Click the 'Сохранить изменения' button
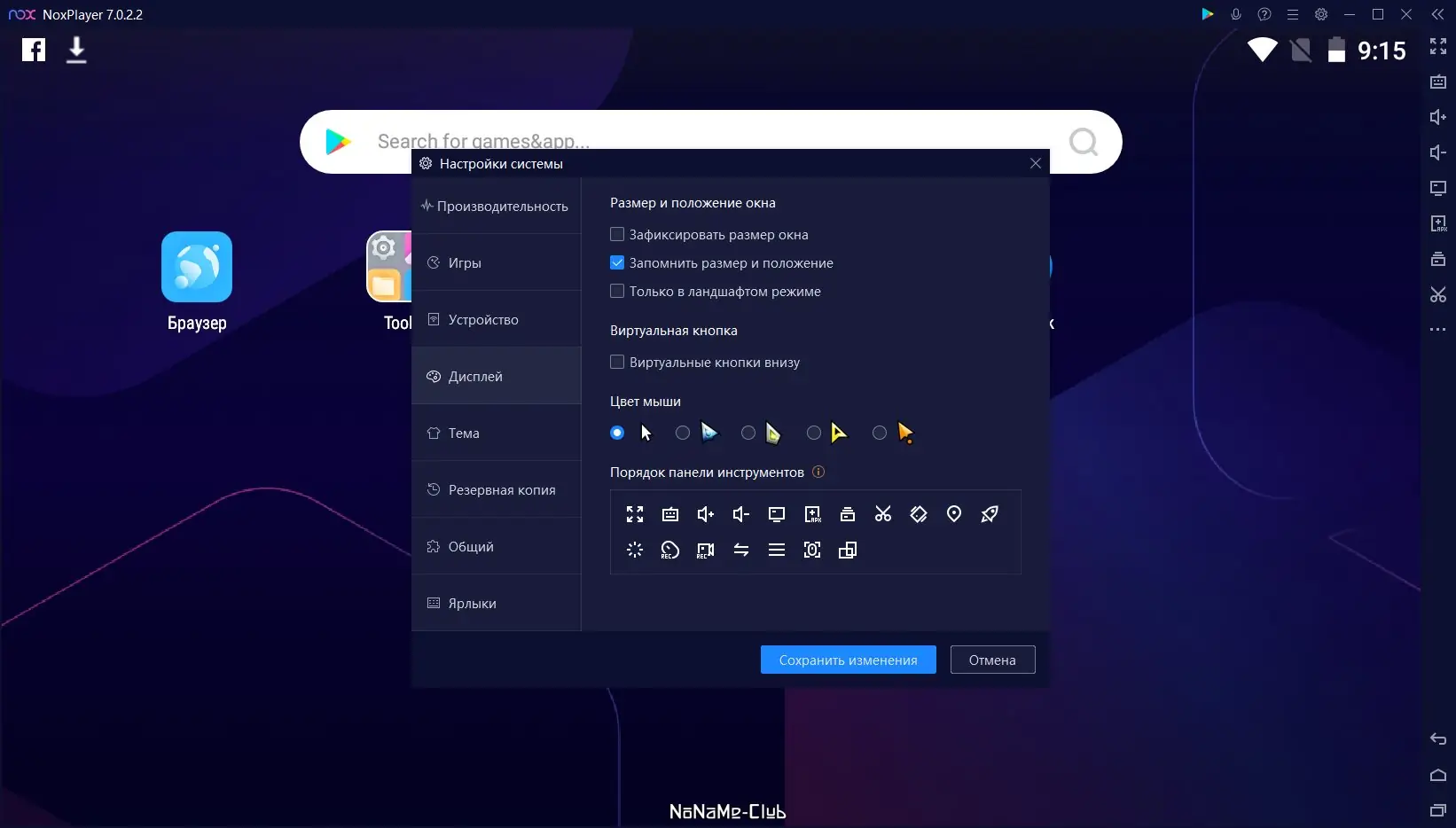Screen dimensions: 1456x828 848,660
